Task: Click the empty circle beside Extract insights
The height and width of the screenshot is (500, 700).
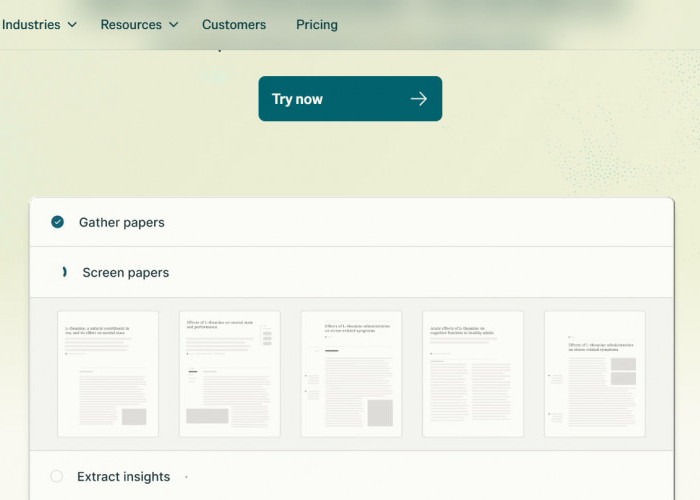Action: point(57,476)
